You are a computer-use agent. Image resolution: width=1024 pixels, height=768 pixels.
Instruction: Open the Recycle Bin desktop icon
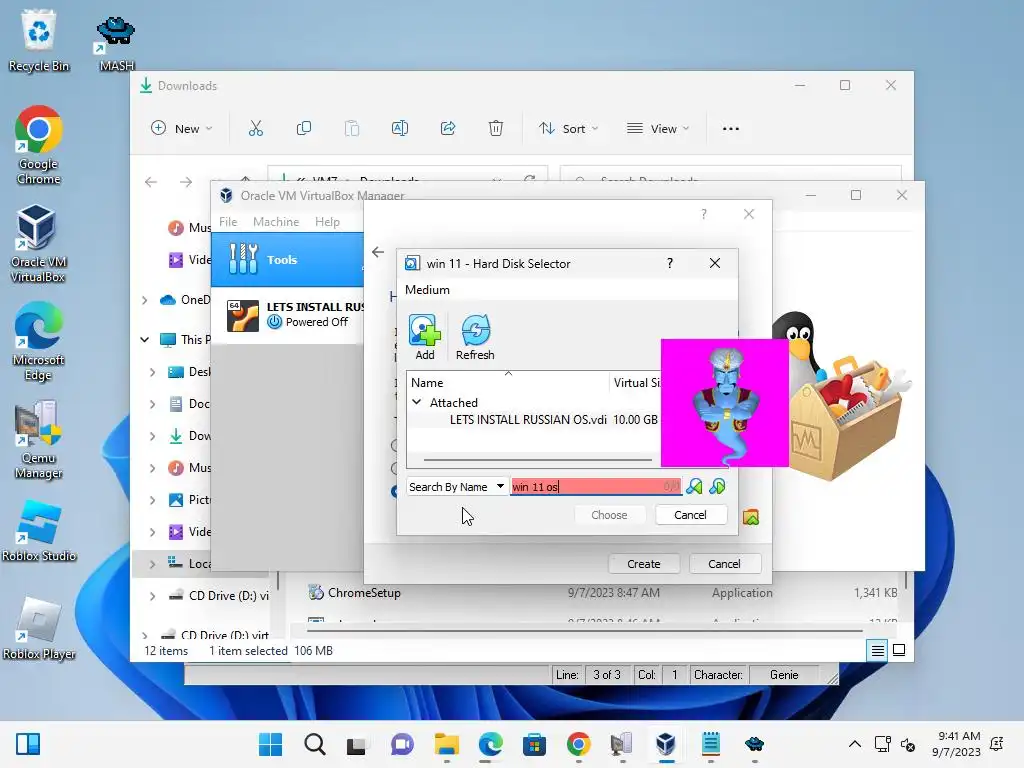pyautogui.click(x=39, y=40)
